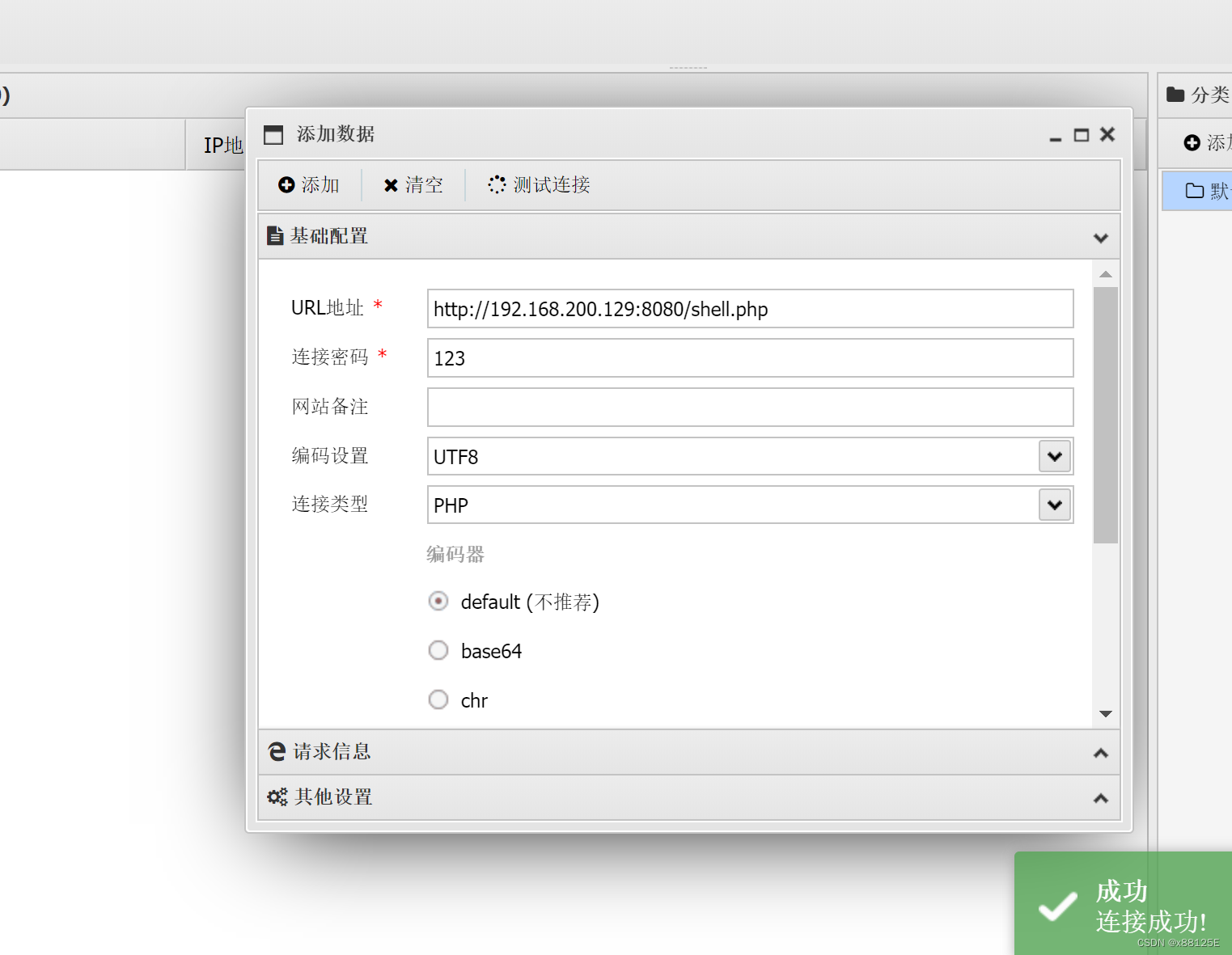This screenshot has height=955, width=1232.
Task: Click the window icon in 添加数据 title bar
Action: click(273, 134)
